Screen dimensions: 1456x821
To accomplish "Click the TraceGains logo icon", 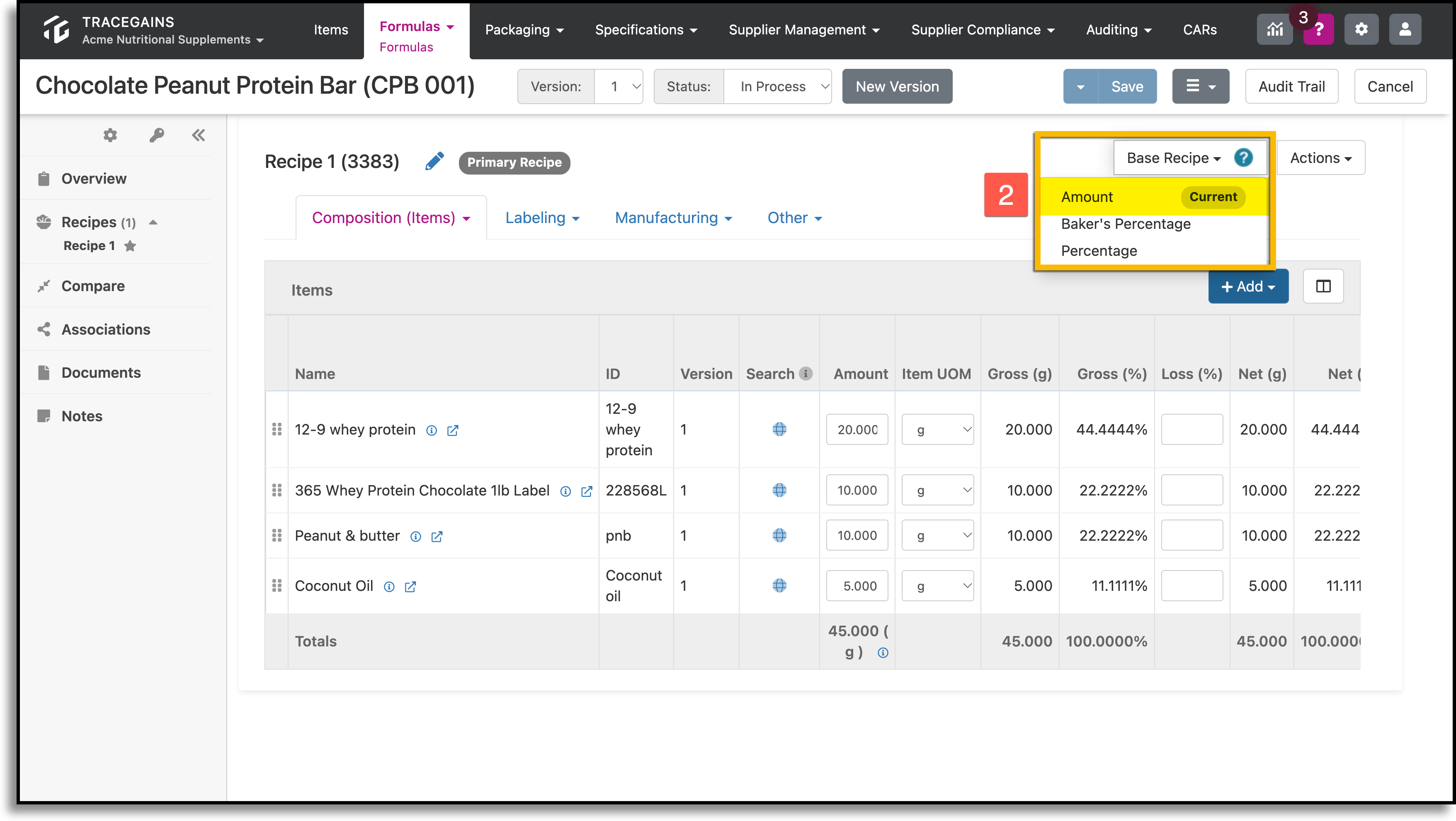I will point(56,29).
